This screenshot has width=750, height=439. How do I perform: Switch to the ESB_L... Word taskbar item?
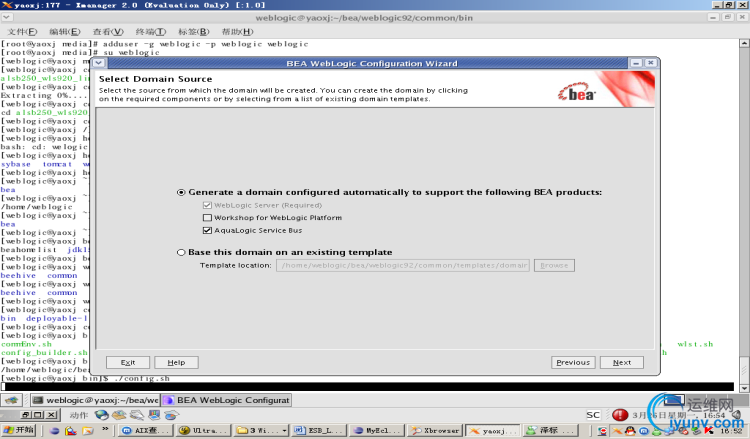320,431
